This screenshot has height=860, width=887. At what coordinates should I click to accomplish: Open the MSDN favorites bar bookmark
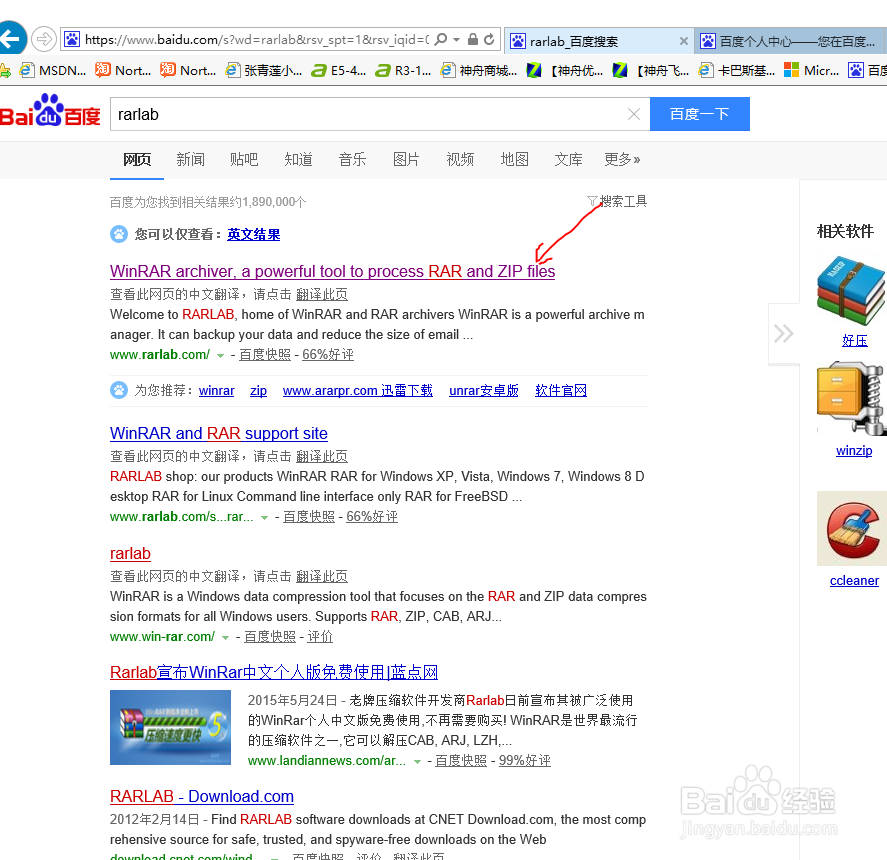[53, 70]
